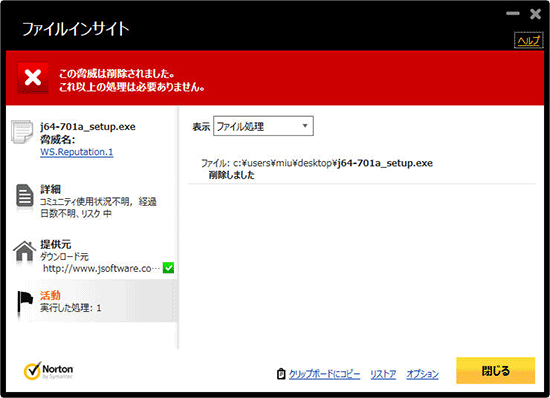
Task: Click the クリップボードにコピー link
Action: [324, 374]
